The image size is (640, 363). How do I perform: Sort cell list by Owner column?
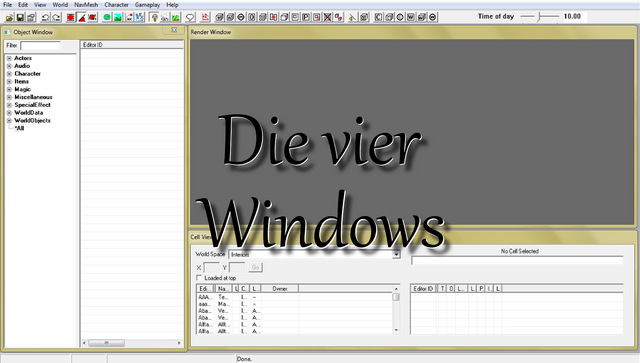pyautogui.click(x=280, y=289)
